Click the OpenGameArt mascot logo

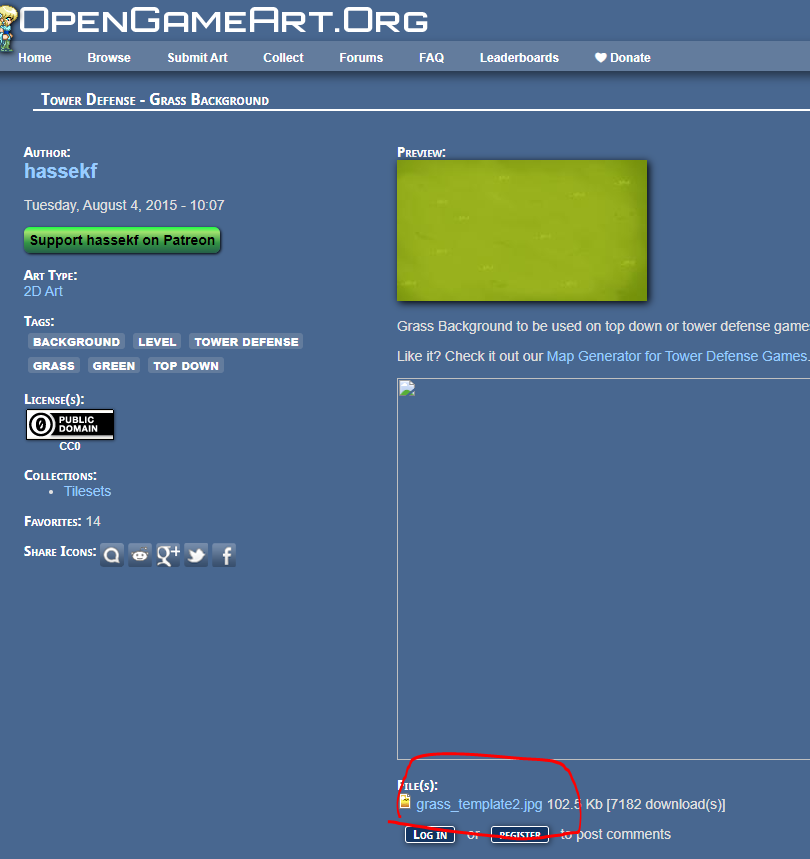[8, 25]
